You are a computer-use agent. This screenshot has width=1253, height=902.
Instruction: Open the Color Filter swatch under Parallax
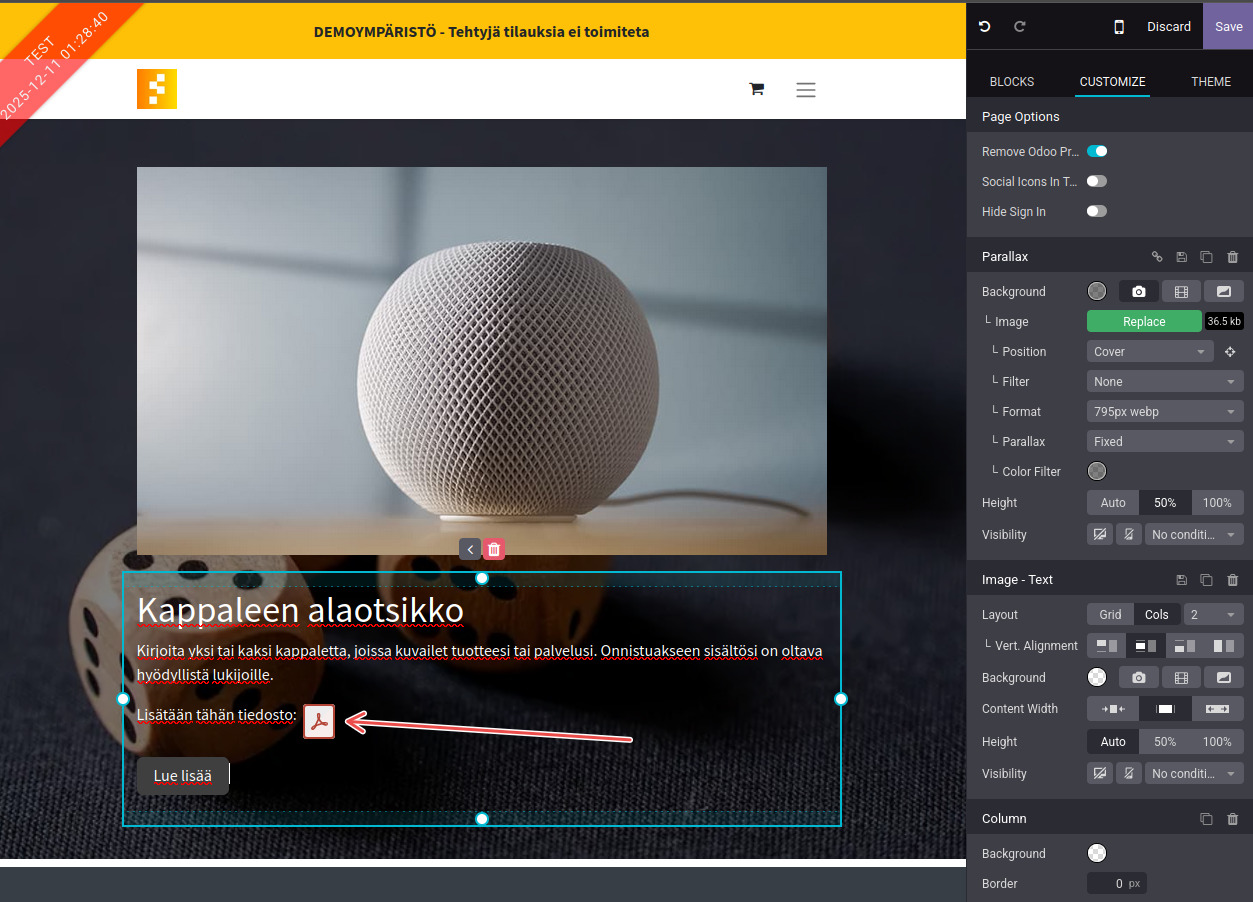click(x=1097, y=472)
